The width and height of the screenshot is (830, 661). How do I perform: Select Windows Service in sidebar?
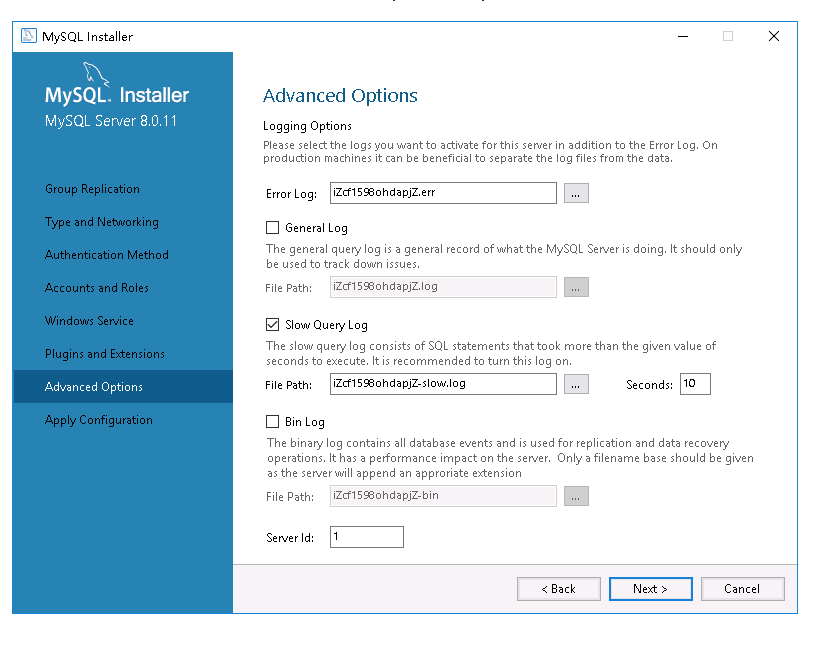point(89,321)
